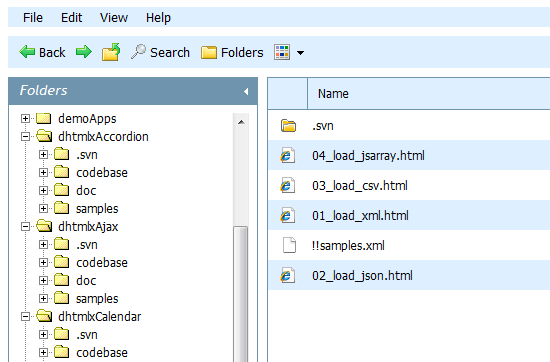Viewport: 550px width, 362px height.
Task: Click folder icon of dhtmlxAccordion's .svn
Action: click(x=62, y=154)
